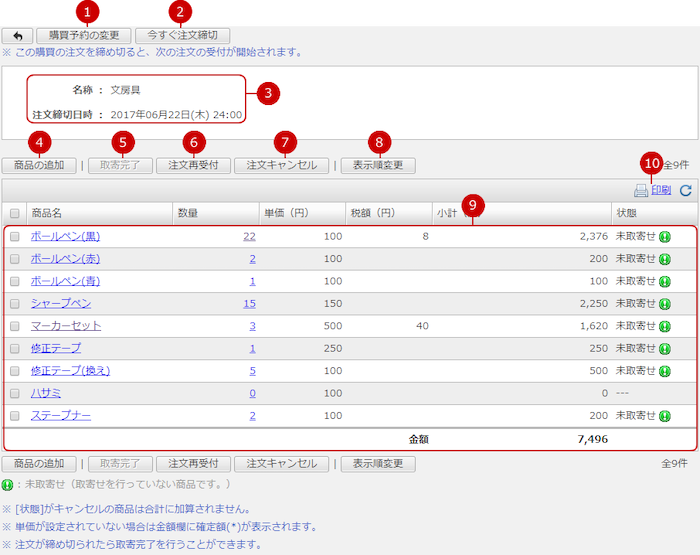This screenshot has height=555, width=700.
Task: Check the box for ボールペン(赤)
Action: pos(14,259)
